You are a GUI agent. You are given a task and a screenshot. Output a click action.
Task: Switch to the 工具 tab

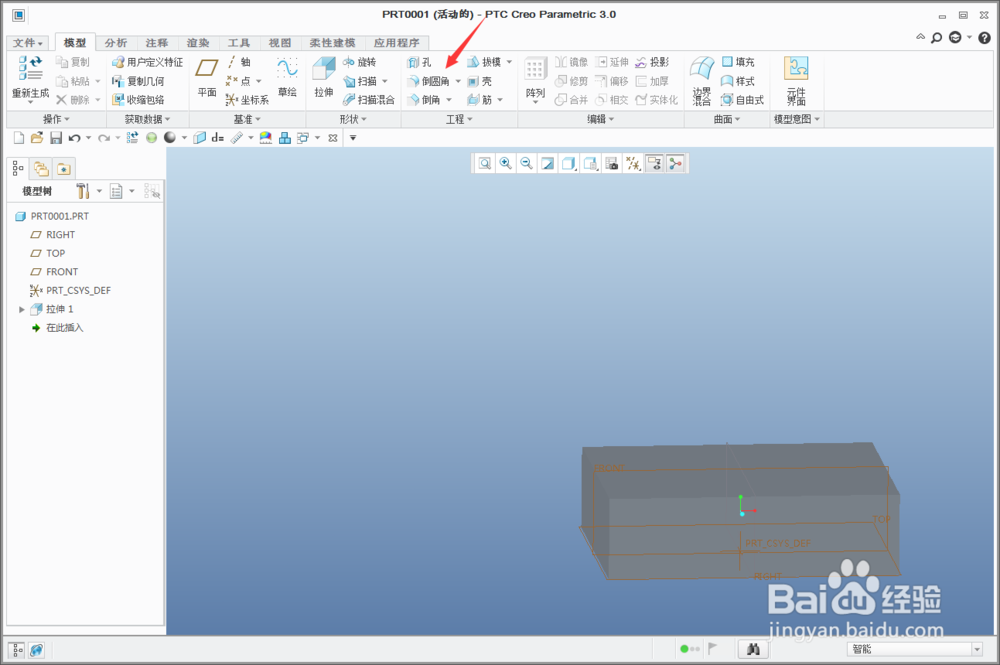click(239, 43)
